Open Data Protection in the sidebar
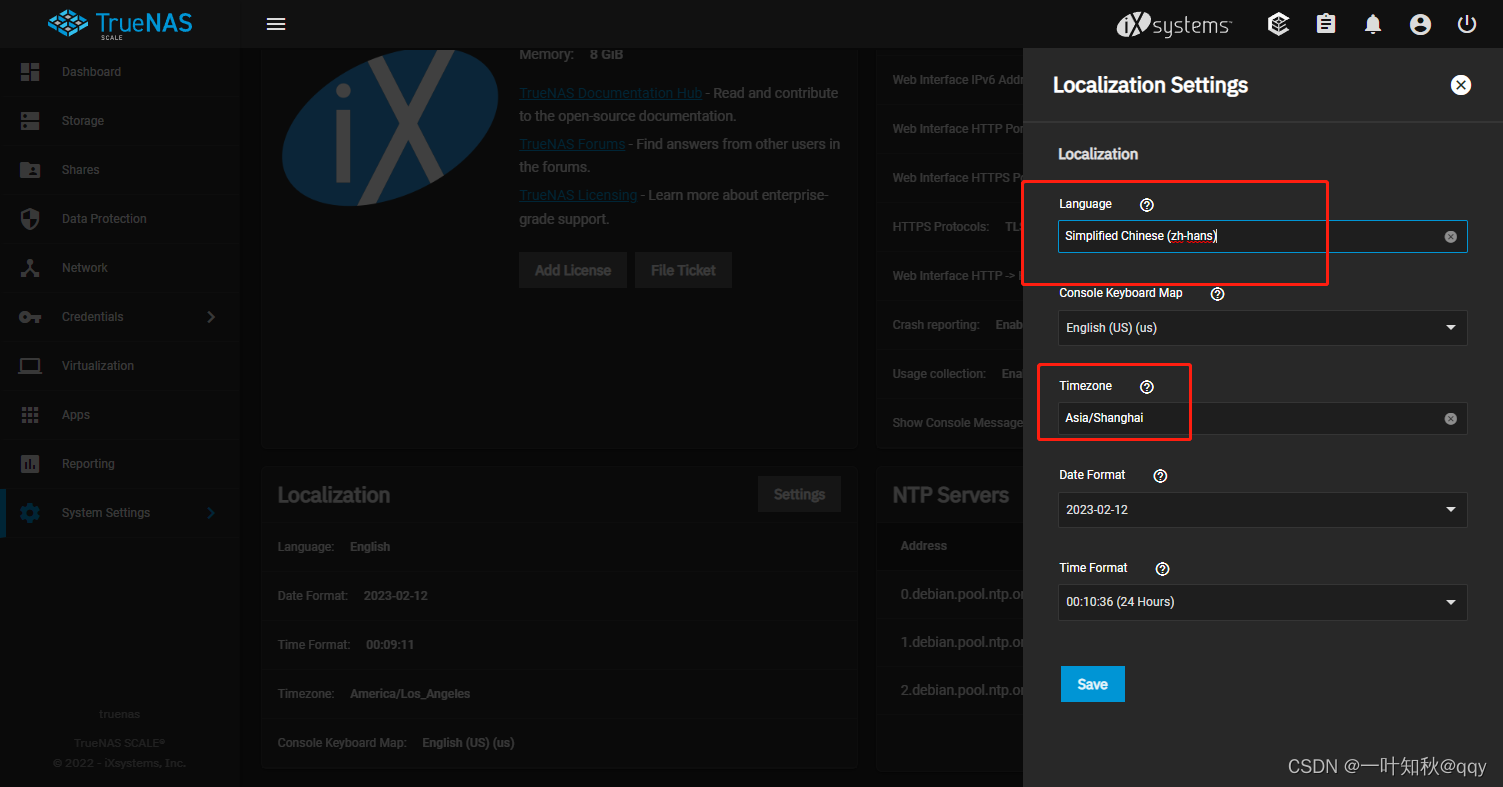 tap(120, 219)
